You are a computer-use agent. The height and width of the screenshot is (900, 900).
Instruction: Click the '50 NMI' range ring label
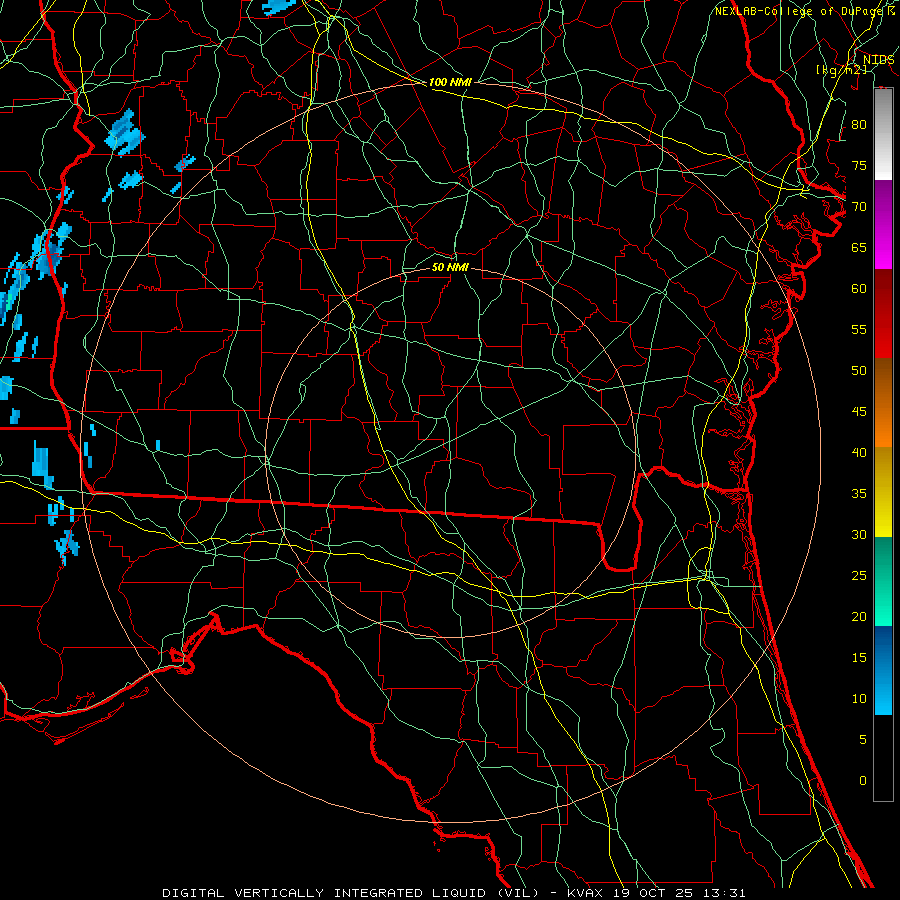(450, 267)
